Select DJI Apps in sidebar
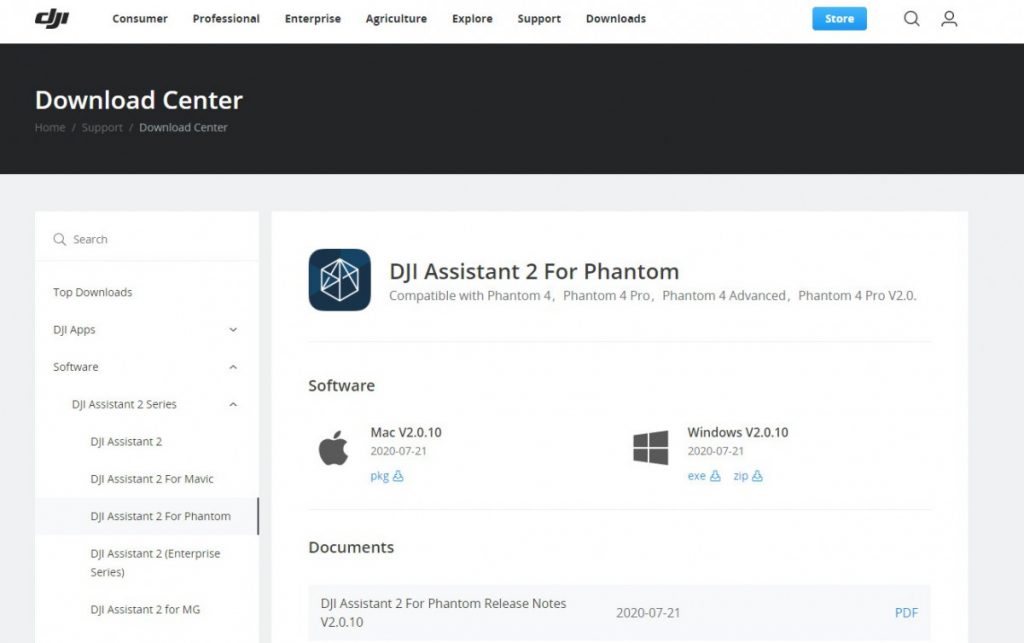Screen dimensions: 1024x643 click(x=74, y=330)
